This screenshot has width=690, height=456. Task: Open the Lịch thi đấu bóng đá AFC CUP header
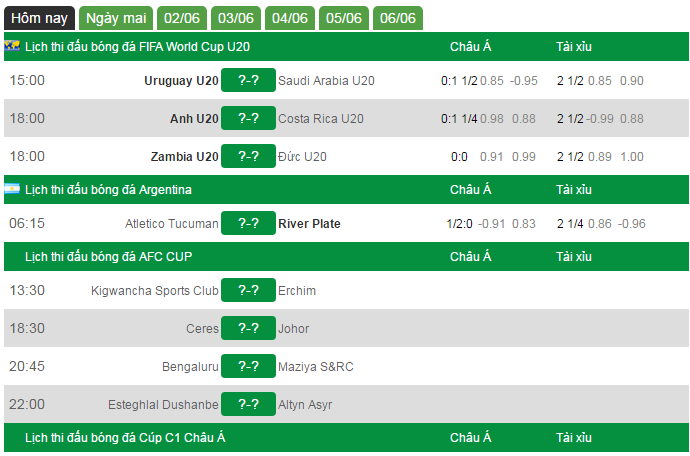coord(108,257)
